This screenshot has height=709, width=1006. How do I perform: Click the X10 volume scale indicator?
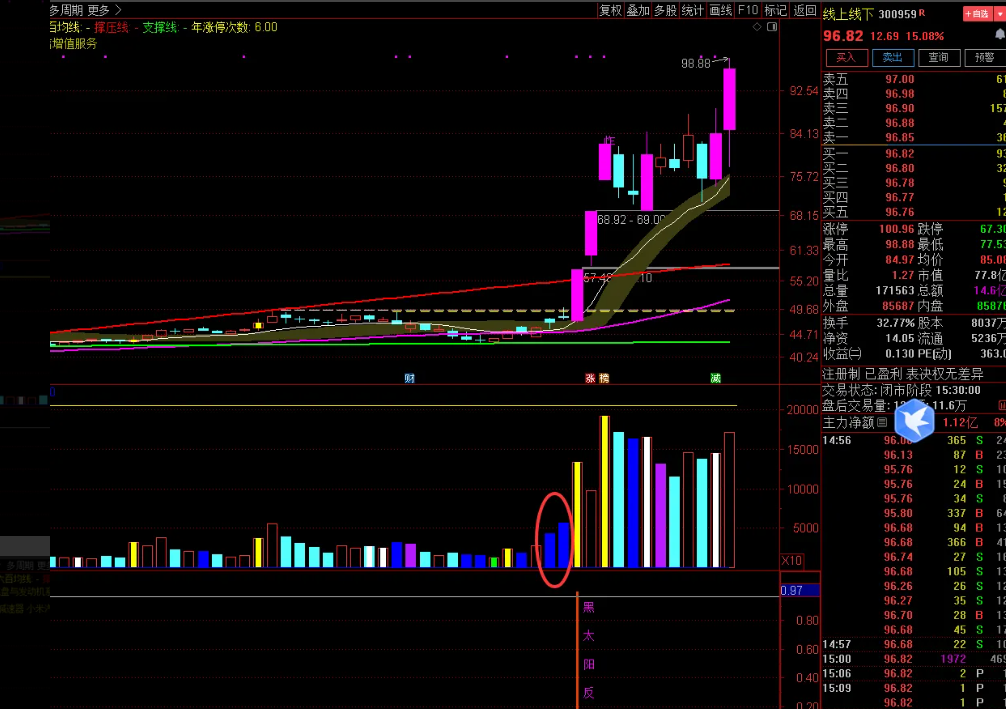tap(791, 560)
